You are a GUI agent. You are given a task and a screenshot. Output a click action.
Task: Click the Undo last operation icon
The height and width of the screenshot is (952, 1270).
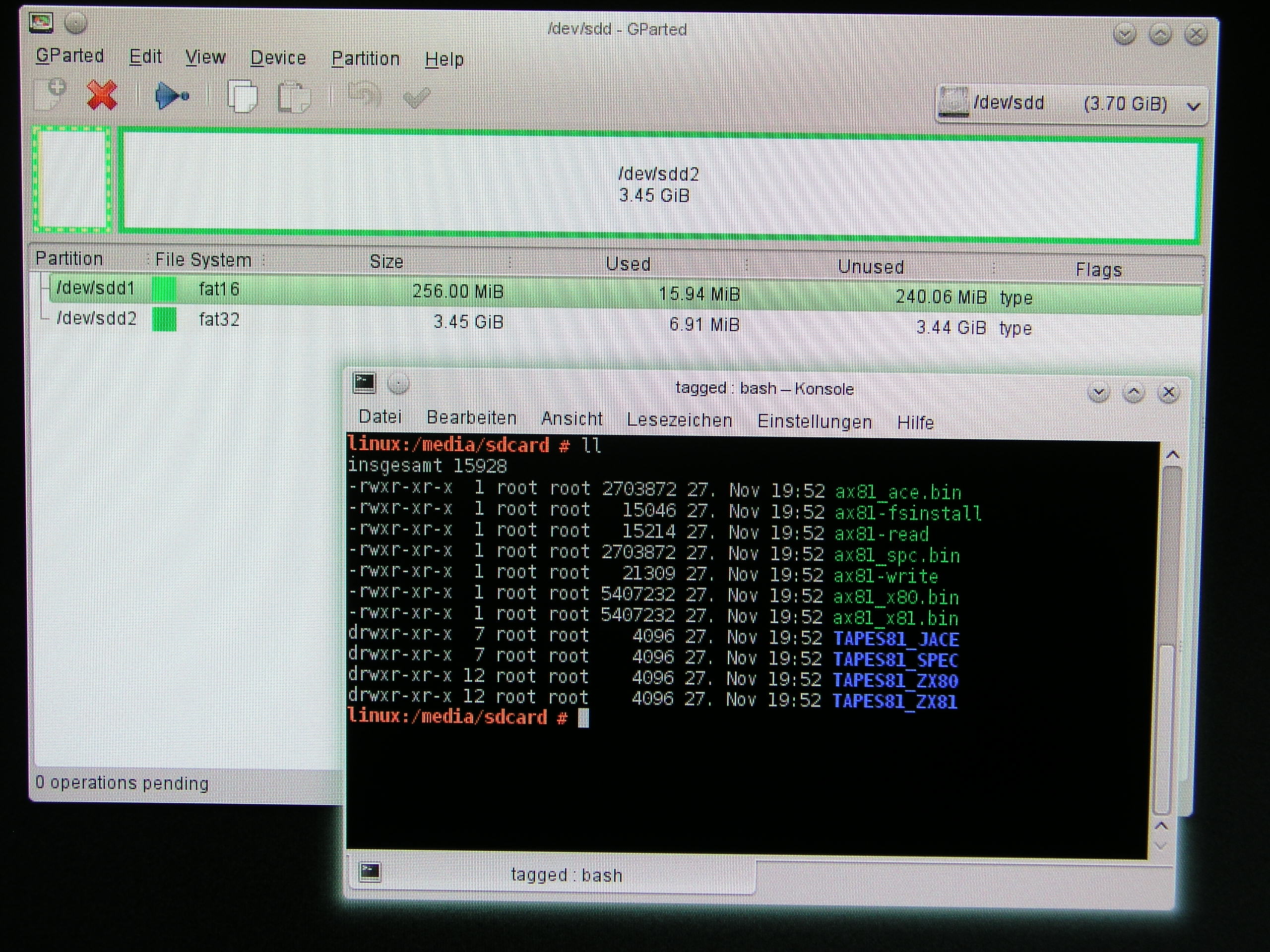364,95
